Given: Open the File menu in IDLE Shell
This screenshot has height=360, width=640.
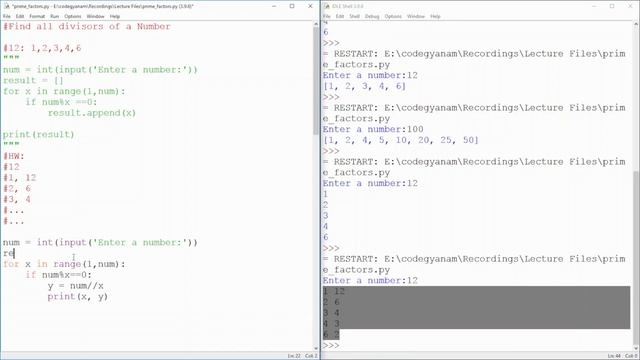Looking at the screenshot, I should point(327,16).
